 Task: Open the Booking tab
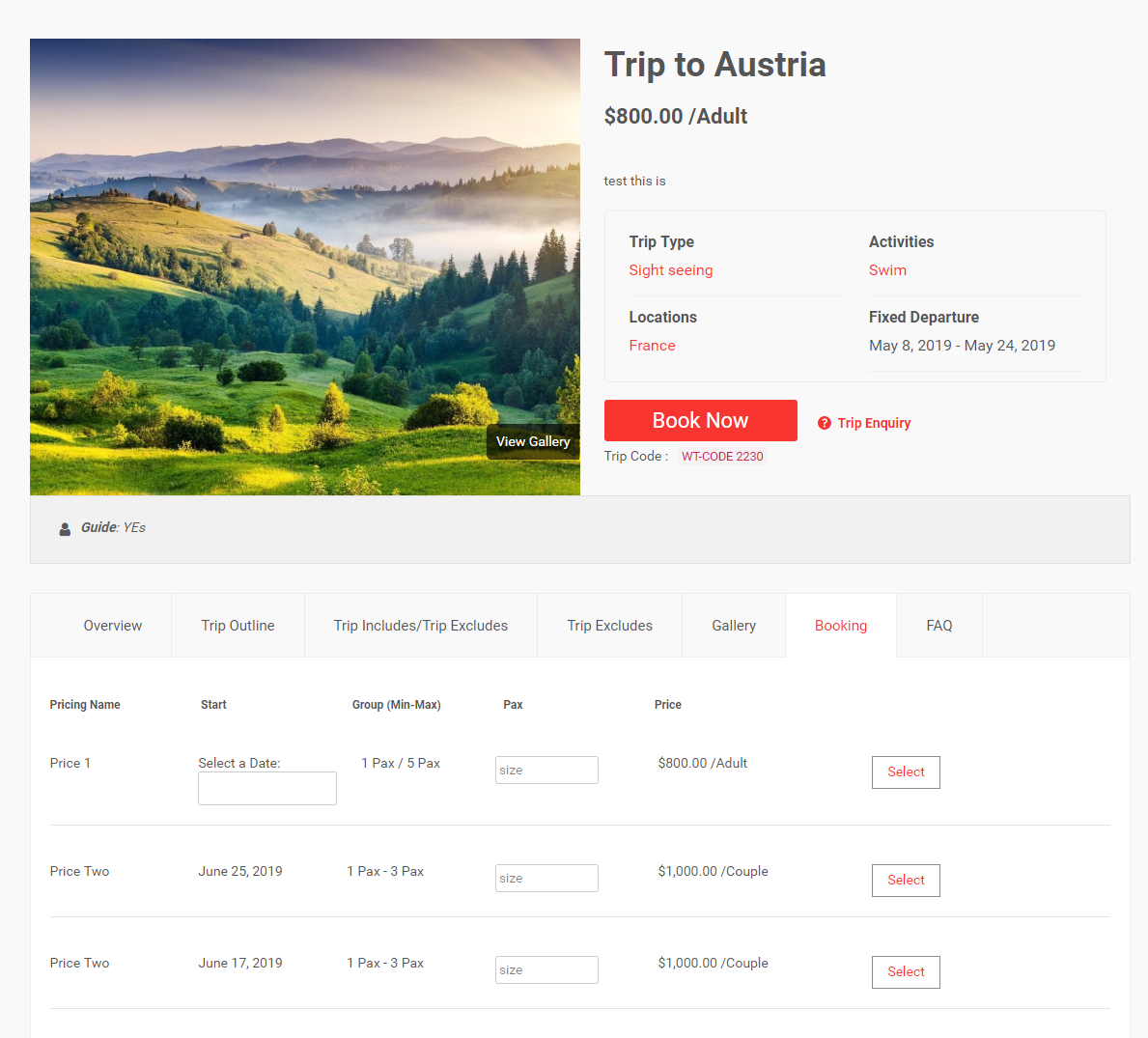pos(841,626)
